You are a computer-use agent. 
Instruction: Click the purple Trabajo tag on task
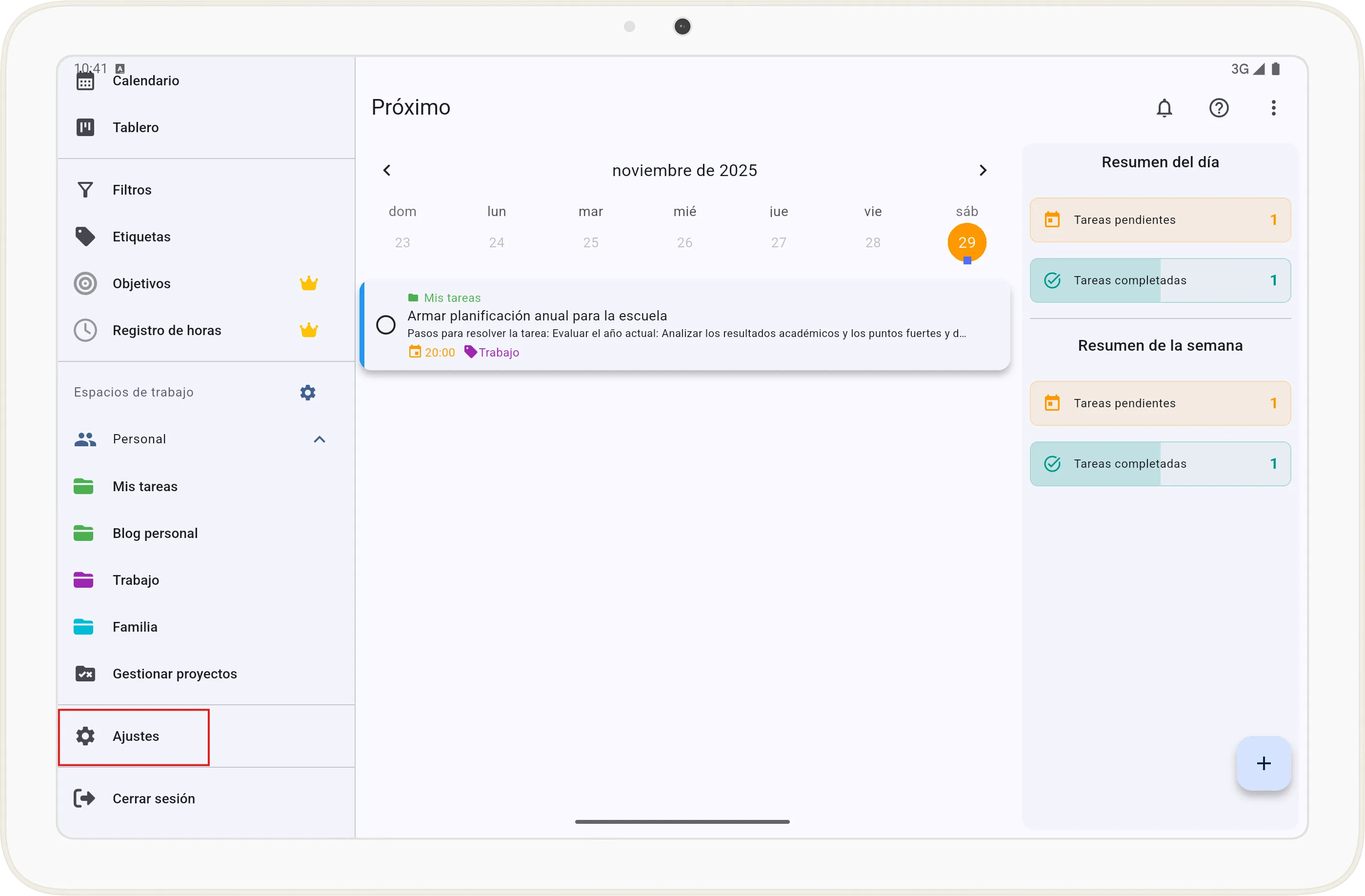pos(492,352)
